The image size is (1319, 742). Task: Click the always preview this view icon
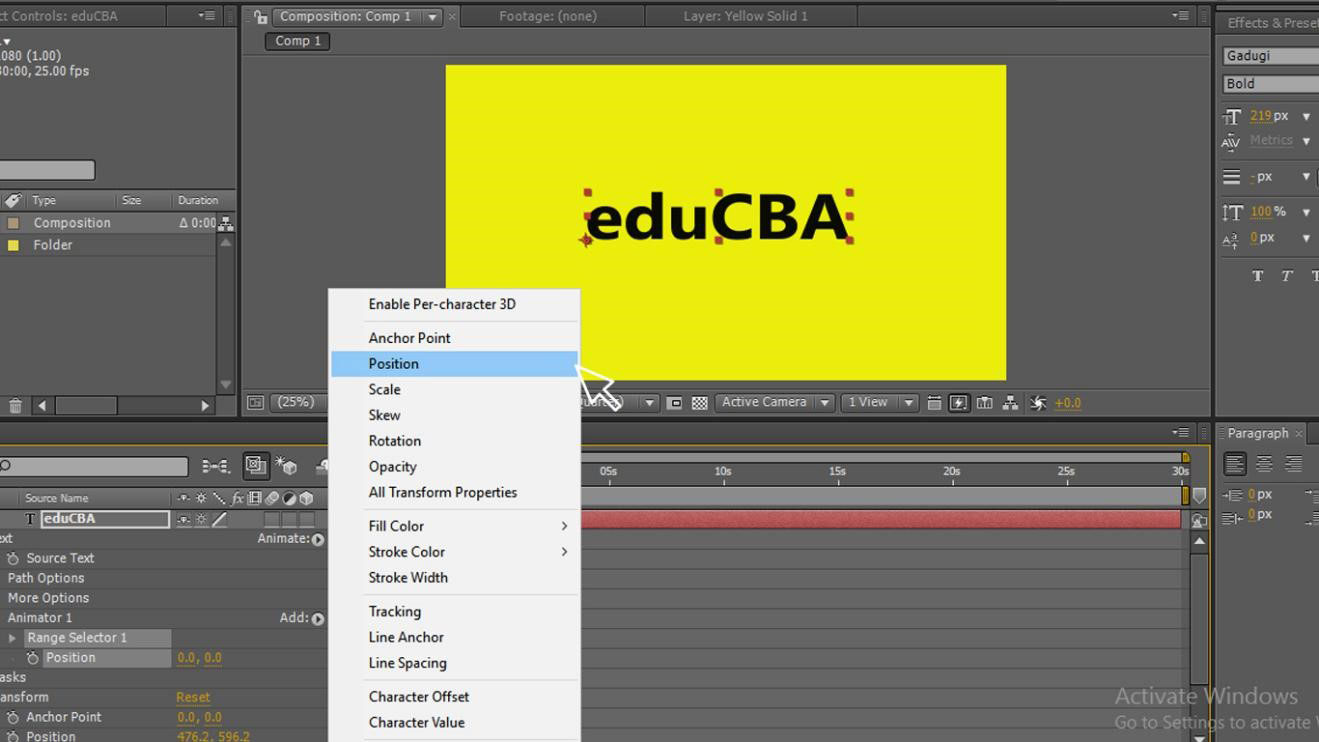click(255, 402)
